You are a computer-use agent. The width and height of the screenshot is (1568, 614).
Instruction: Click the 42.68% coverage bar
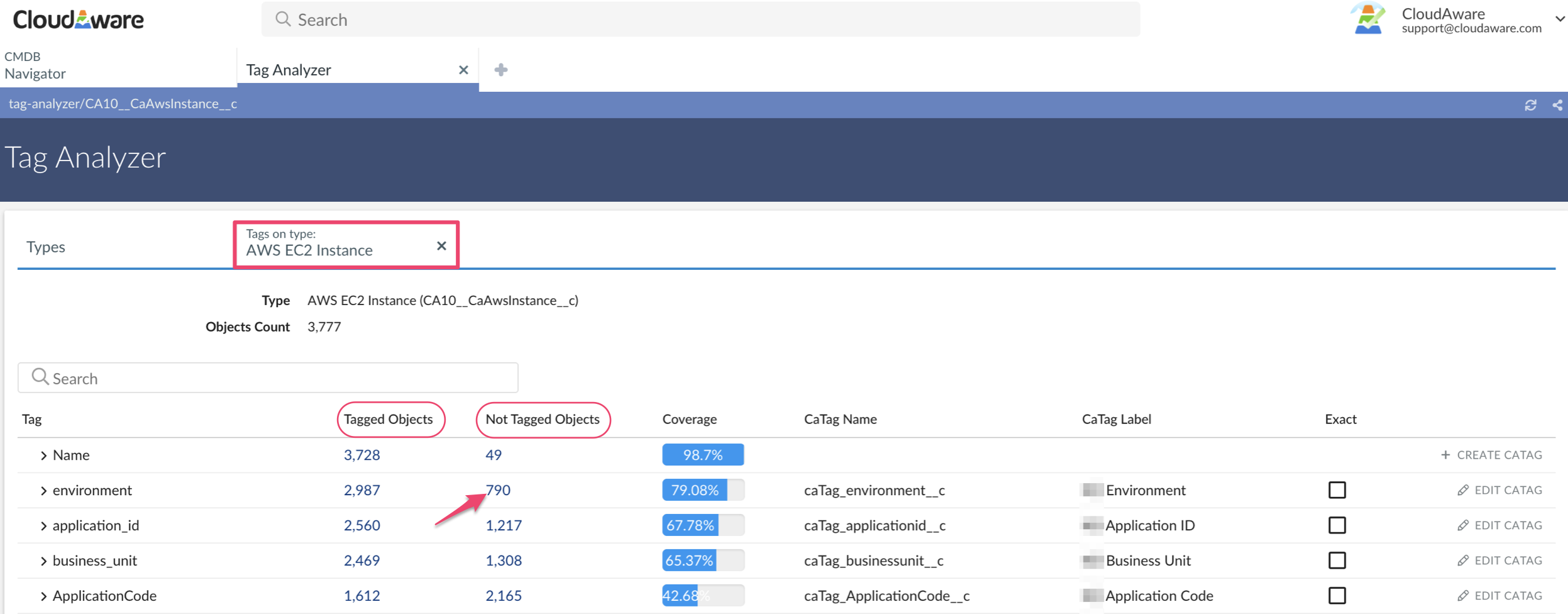pos(703,596)
